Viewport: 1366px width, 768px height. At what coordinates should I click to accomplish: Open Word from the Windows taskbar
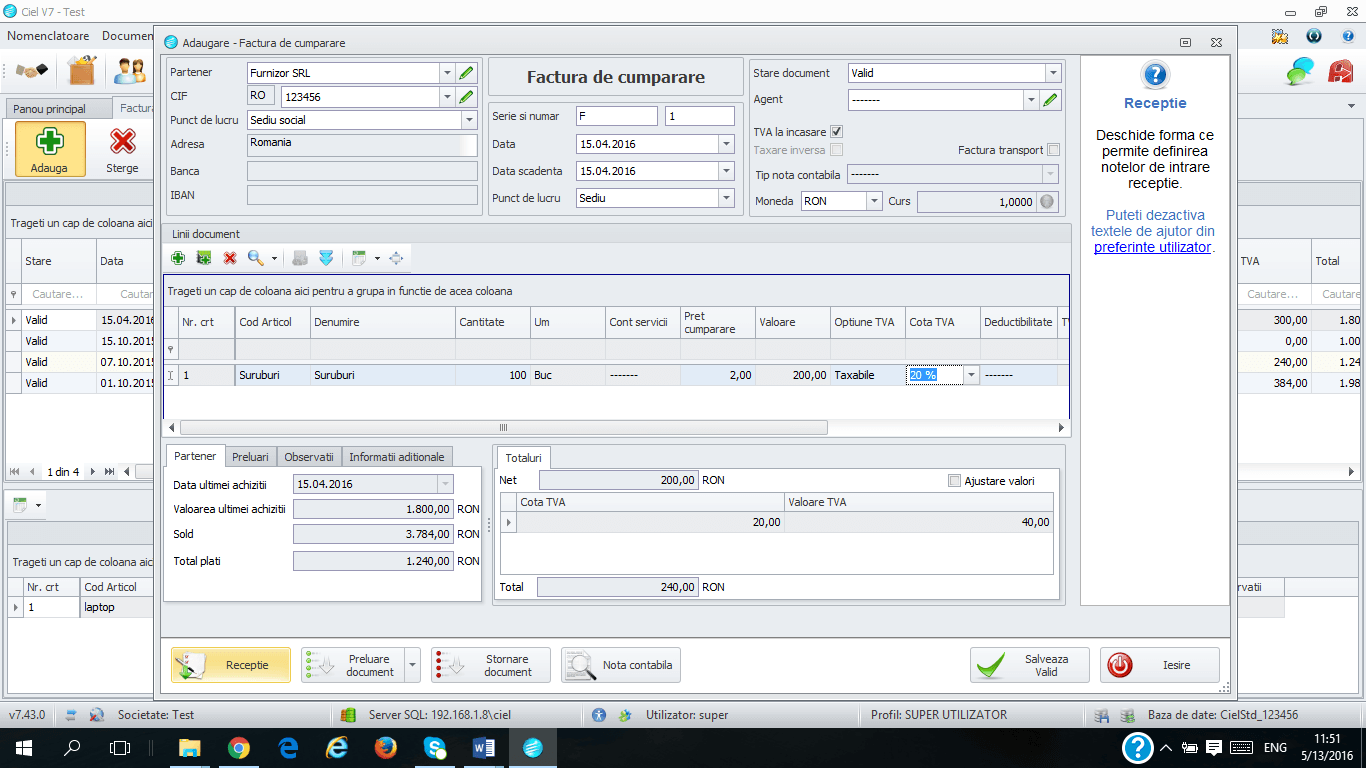pyautogui.click(x=483, y=747)
